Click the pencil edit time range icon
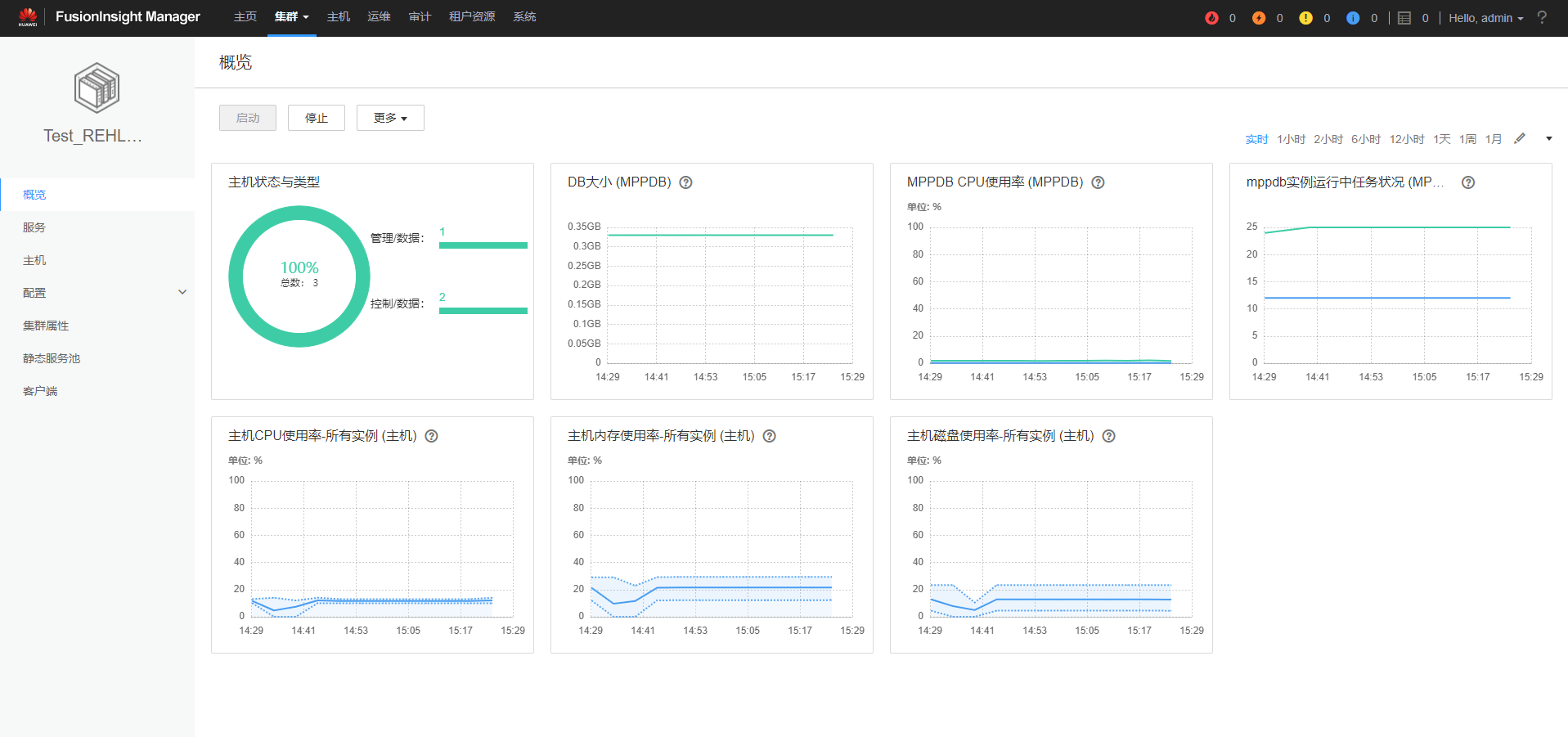This screenshot has width=1568, height=737. click(1520, 138)
